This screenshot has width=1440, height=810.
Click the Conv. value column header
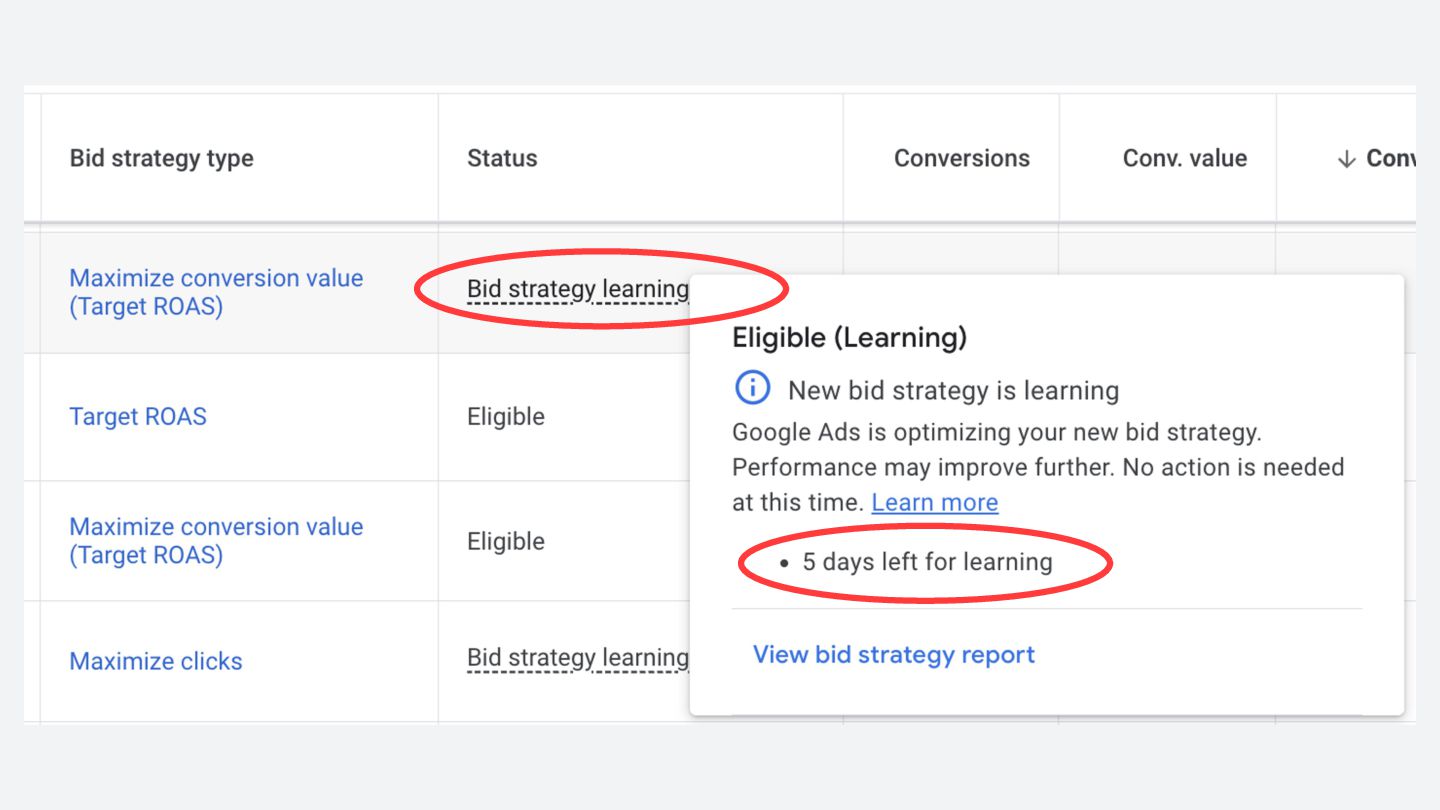tap(1184, 159)
